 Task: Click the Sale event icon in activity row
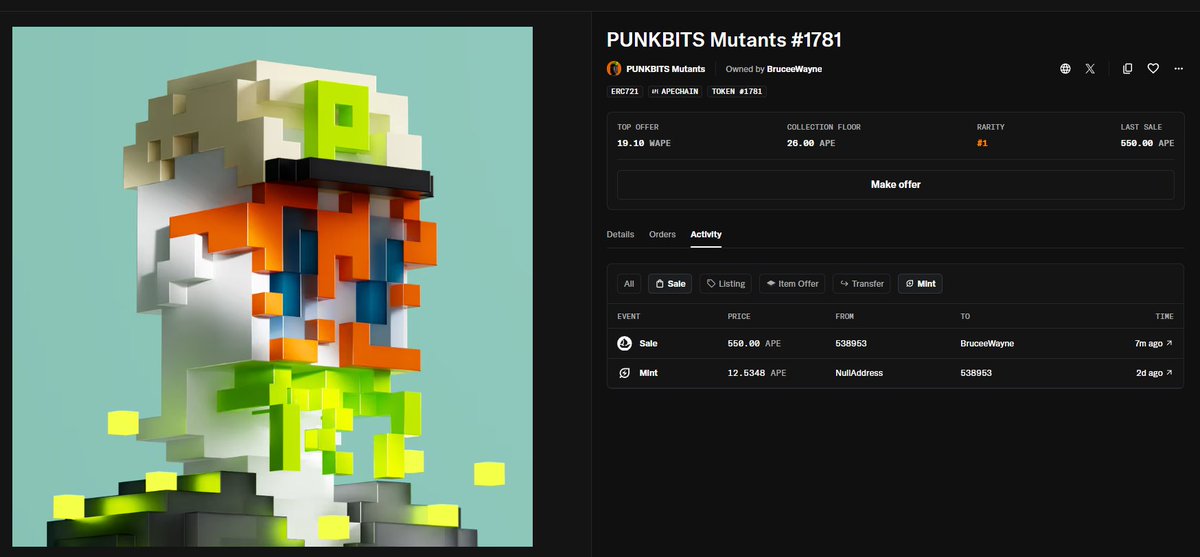click(625, 343)
